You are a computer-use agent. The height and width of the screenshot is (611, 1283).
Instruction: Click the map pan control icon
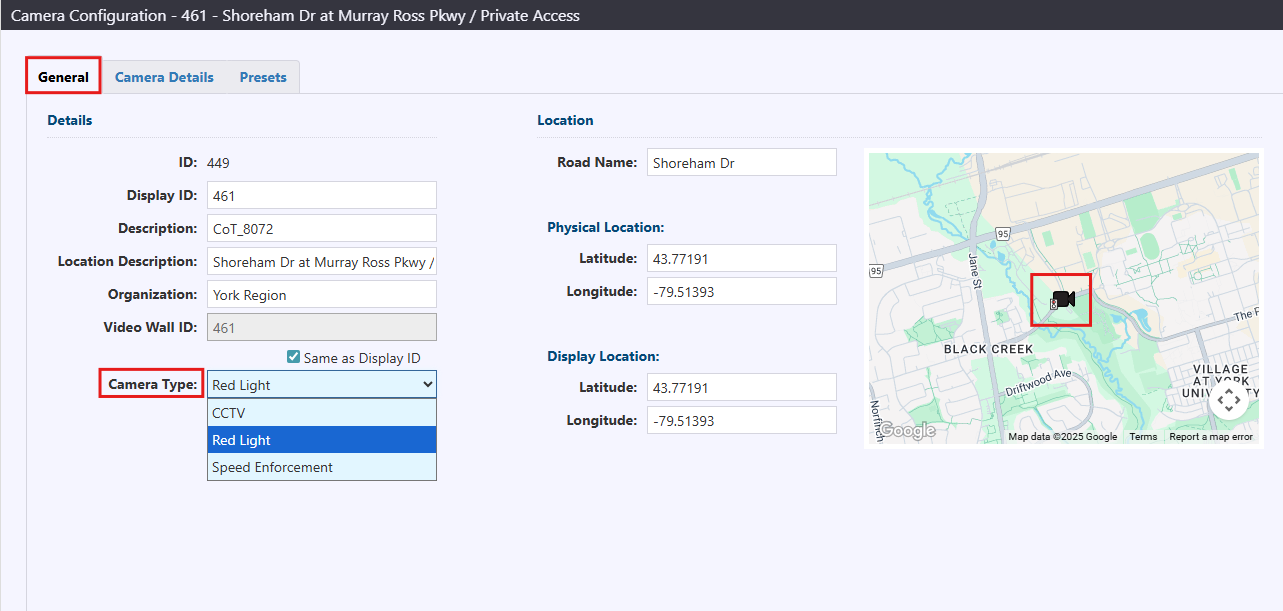tap(1228, 401)
